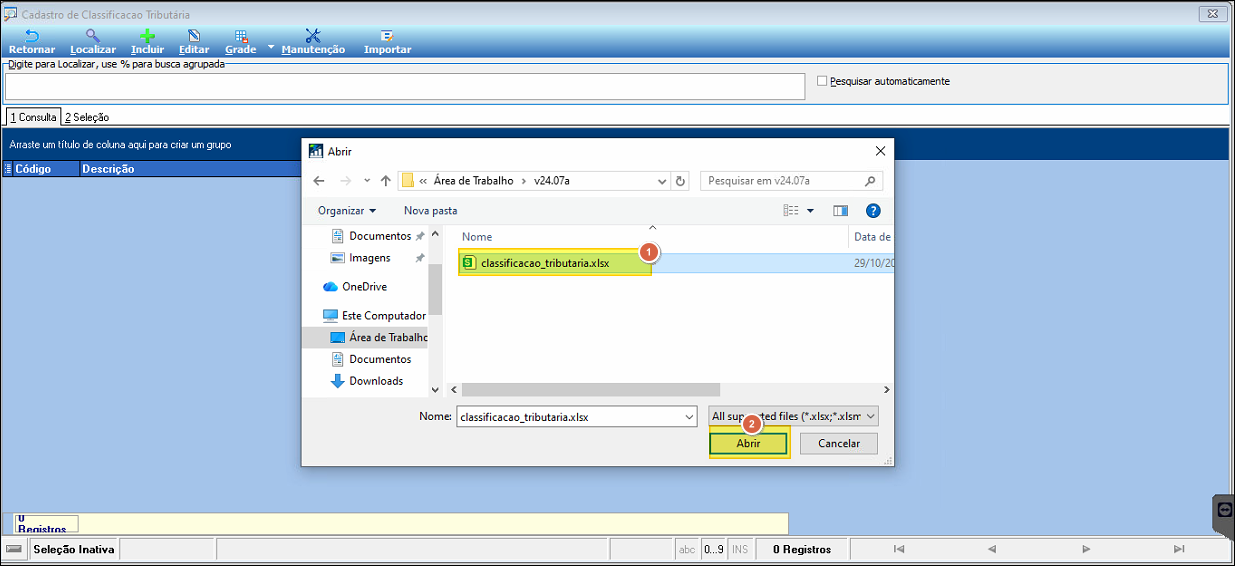This screenshot has height=566, width=1235.
Task: Expand the Grade dropdown arrow
Action: [270, 47]
